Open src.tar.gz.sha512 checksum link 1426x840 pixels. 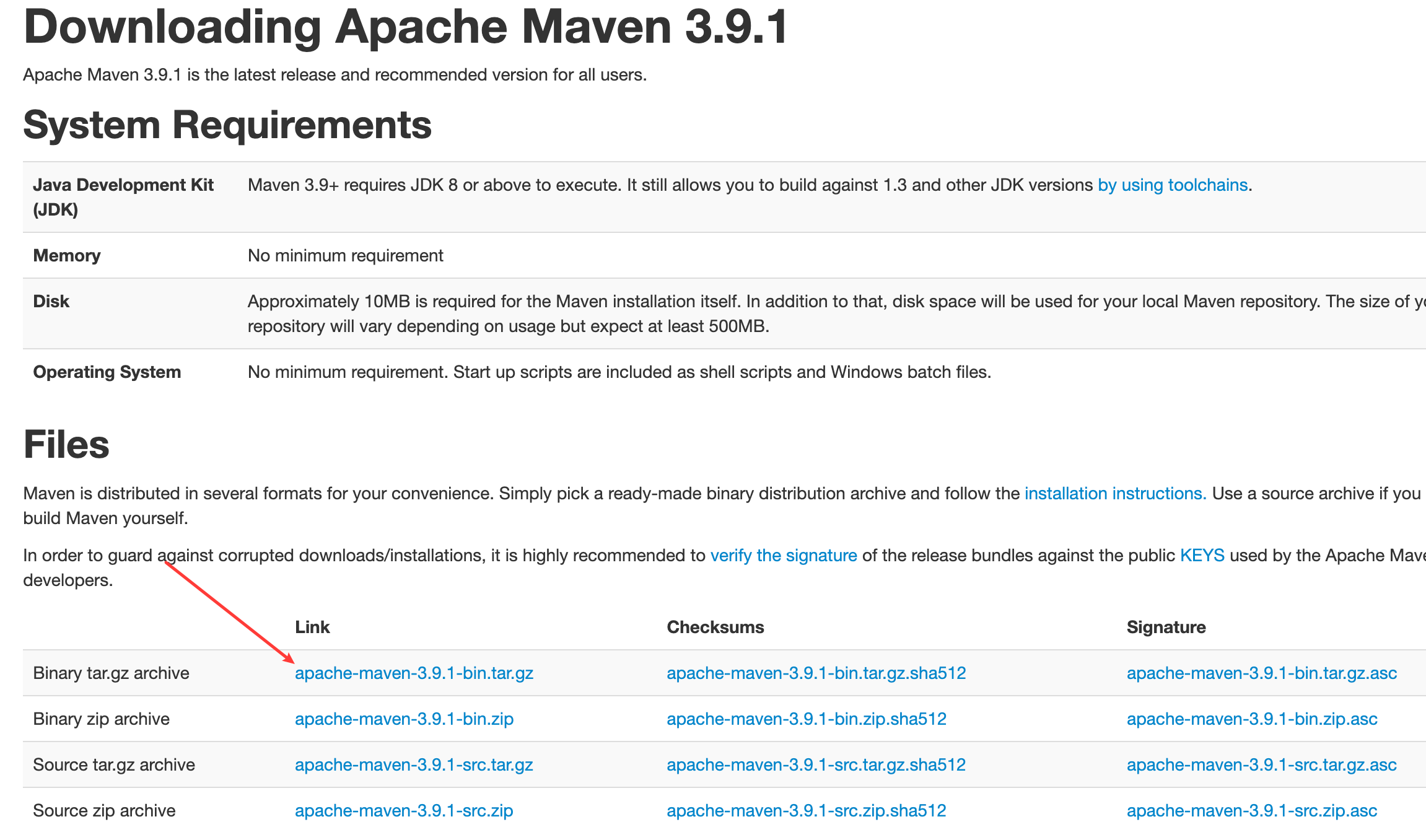click(x=816, y=765)
